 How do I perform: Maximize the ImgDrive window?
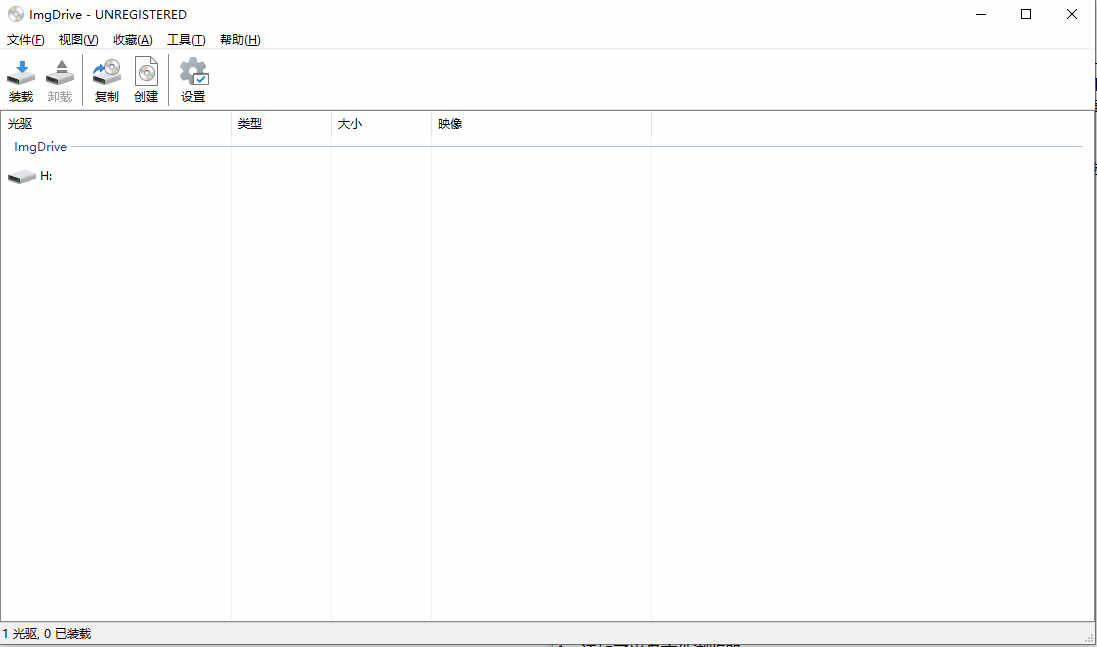point(1025,14)
